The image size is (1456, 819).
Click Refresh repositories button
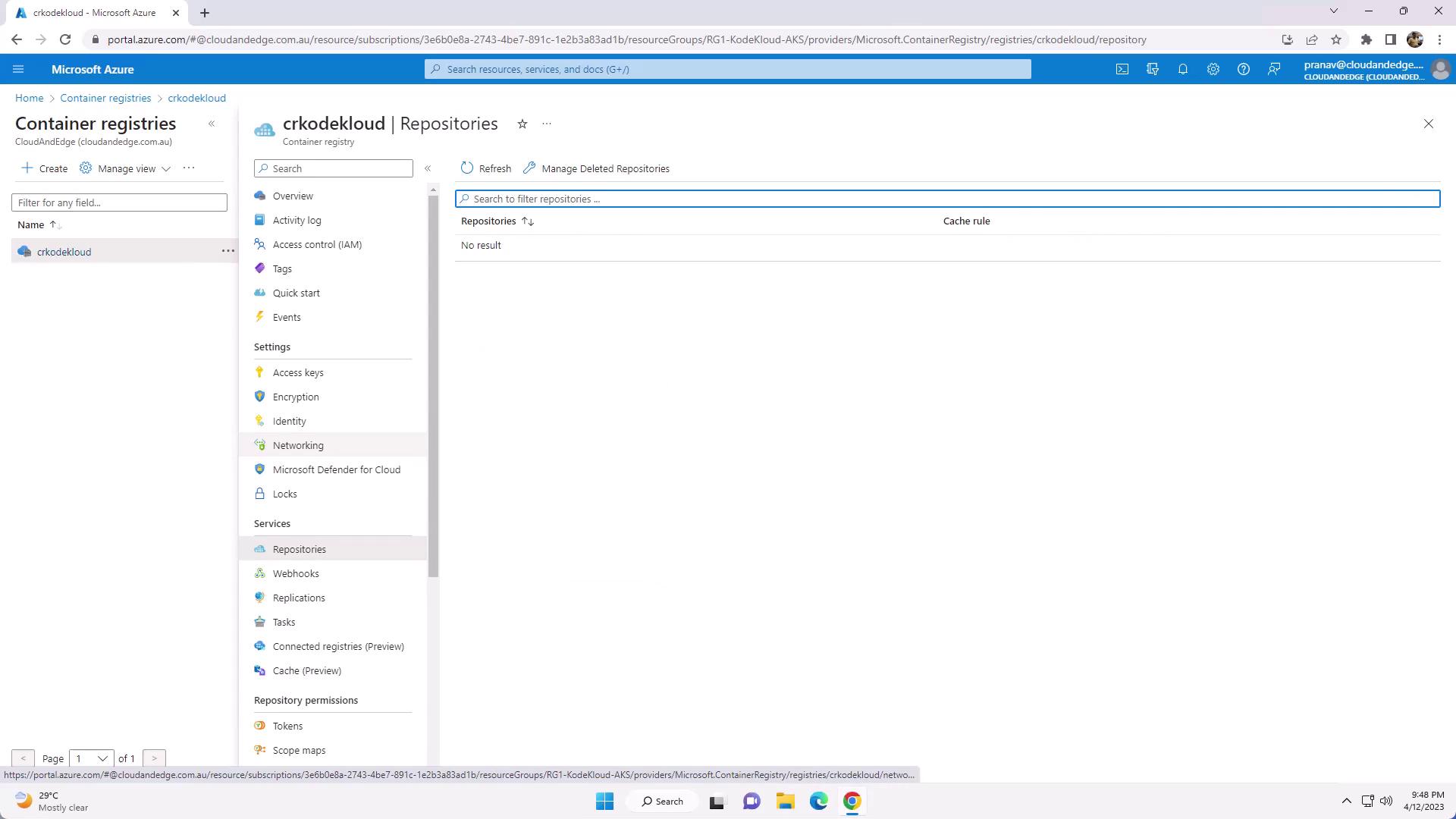coord(486,168)
